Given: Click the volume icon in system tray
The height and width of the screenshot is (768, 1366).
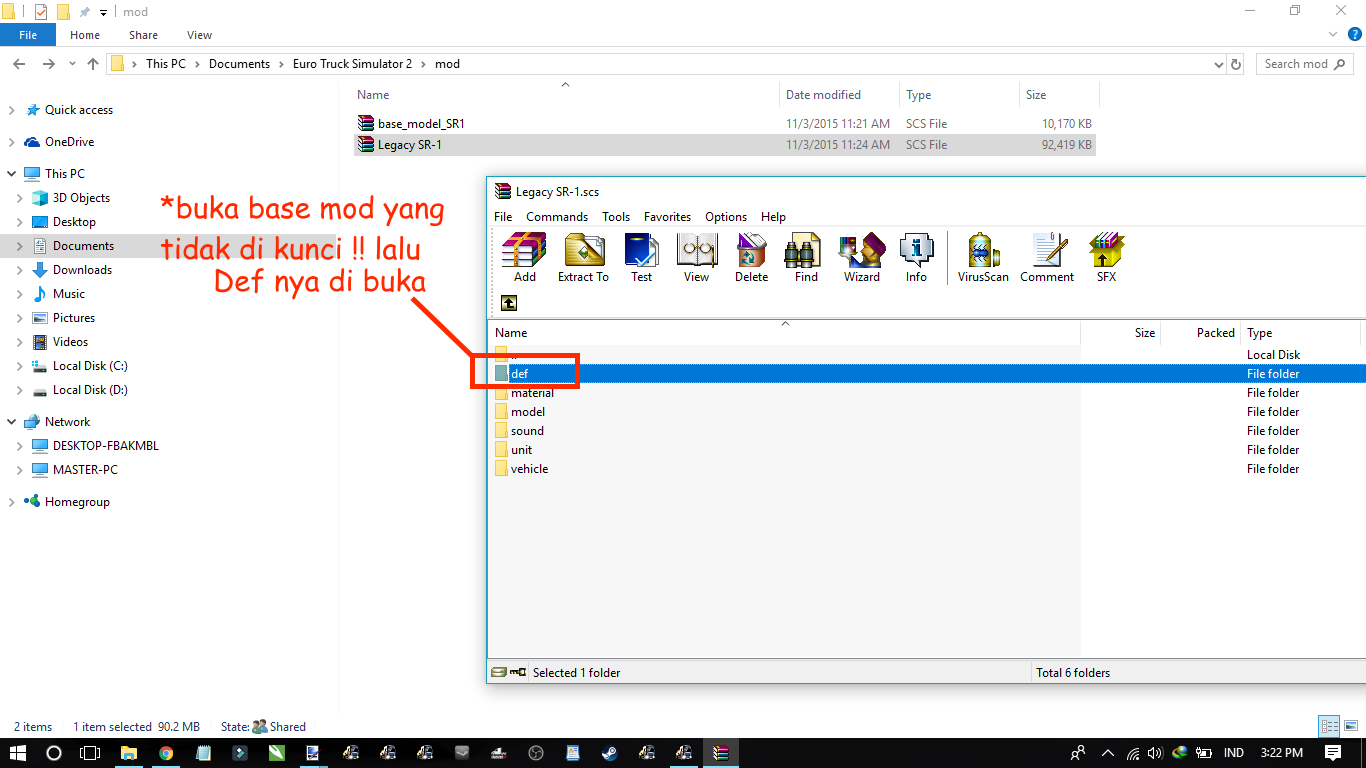Looking at the screenshot, I should [1155, 753].
